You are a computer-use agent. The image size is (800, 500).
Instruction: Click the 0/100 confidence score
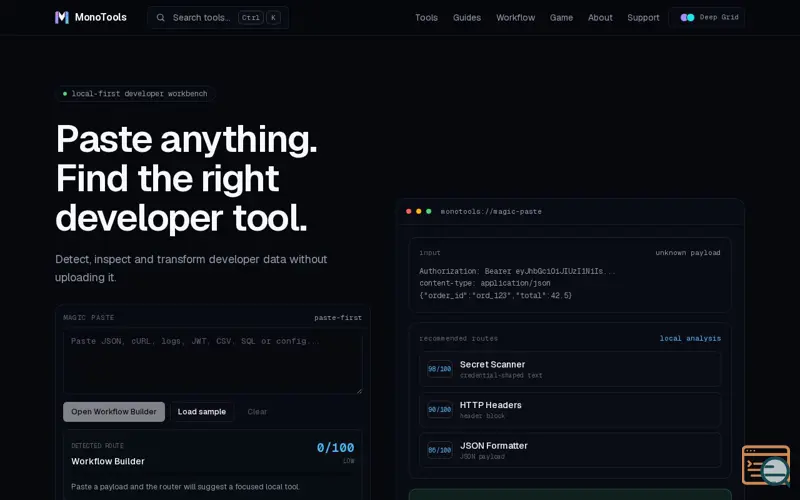point(335,447)
